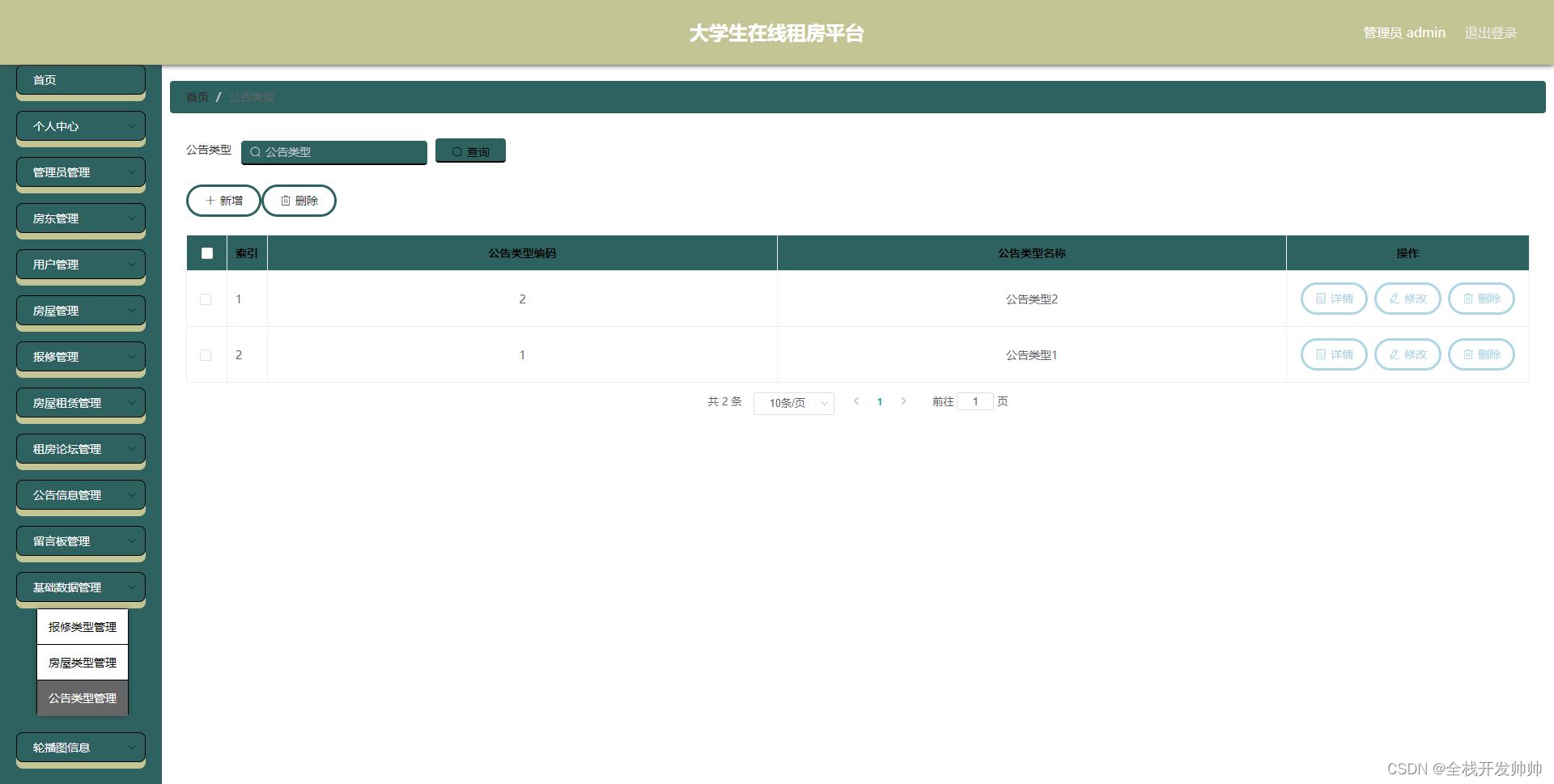
Task: Click the batch 删除 trash icon
Action: pos(285,200)
